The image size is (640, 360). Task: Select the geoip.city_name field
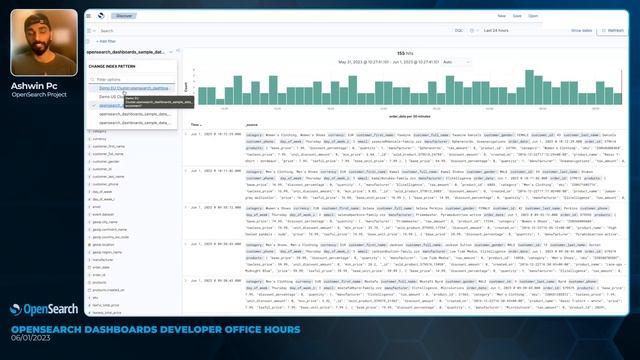pos(105,222)
